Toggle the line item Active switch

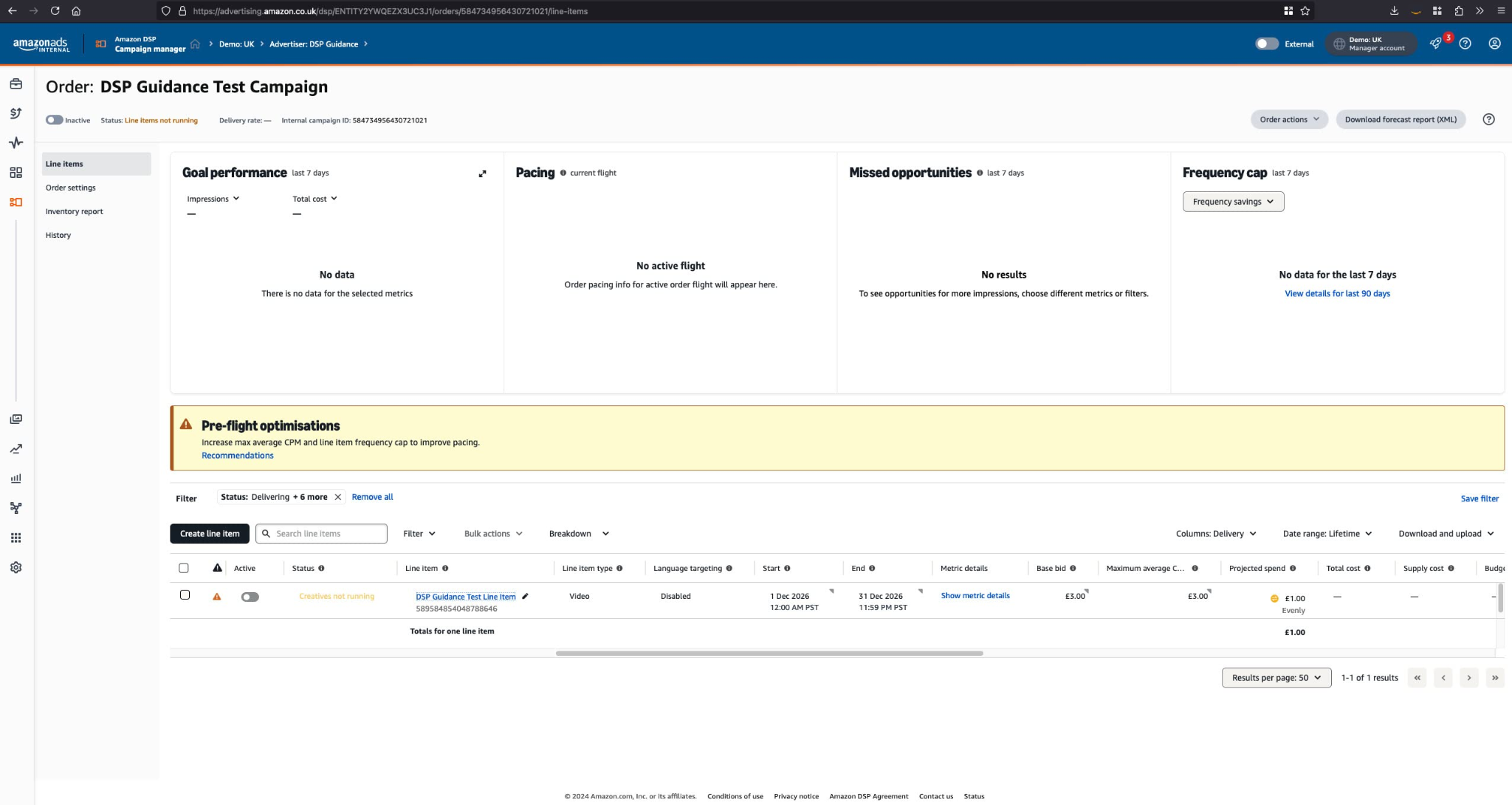point(250,597)
